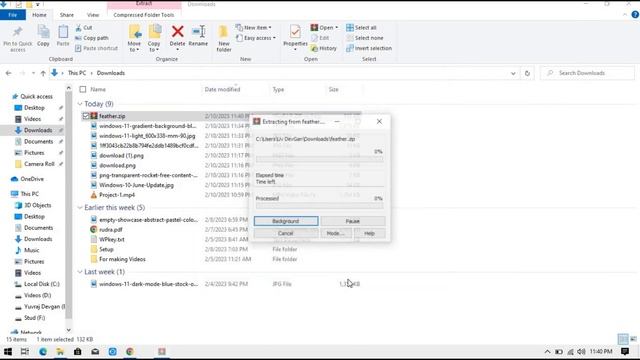Expand the Open dropdown arrow
The height and width of the screenshot is (360, 640).
[336, 28]
